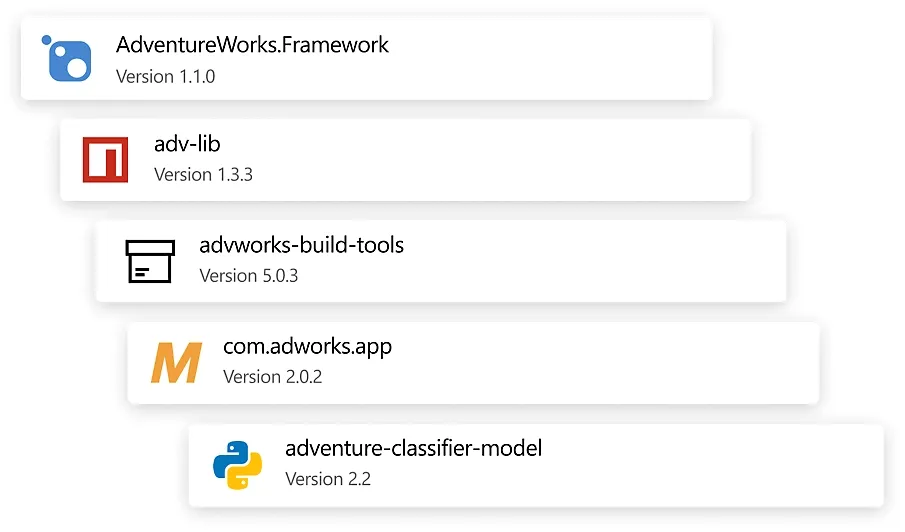Open the adv-lib package title
Viewport: 905px width, 532px height.
coord(187,145)
